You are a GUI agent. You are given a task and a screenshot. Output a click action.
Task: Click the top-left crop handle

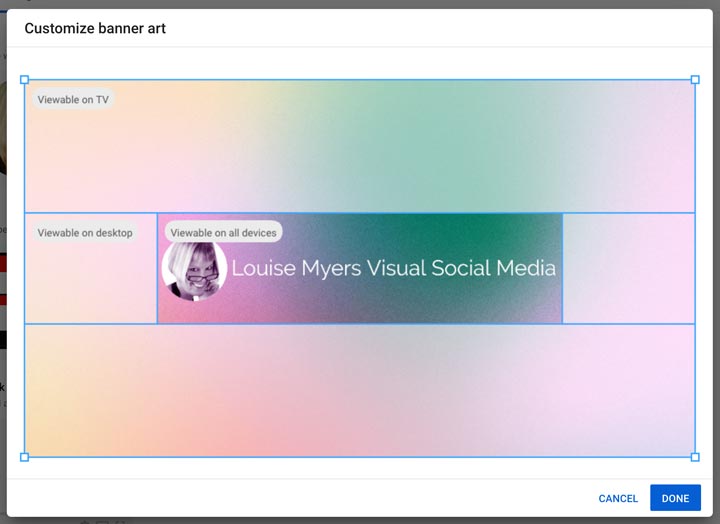(25, 80)
